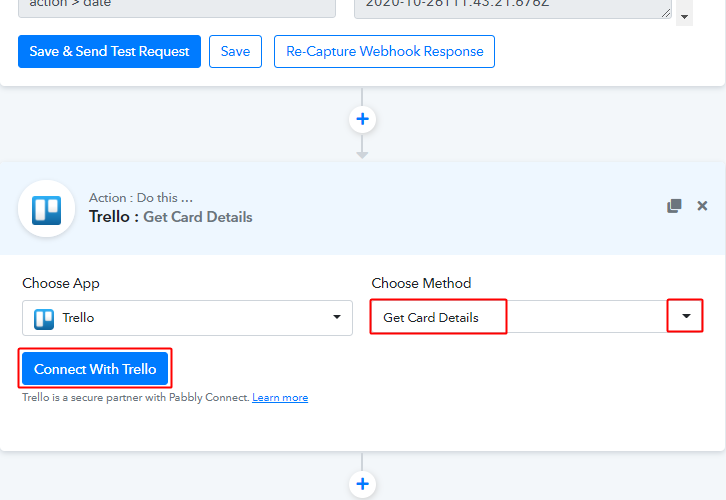Click the Choose App dropdown arrow

coord(337,317)
